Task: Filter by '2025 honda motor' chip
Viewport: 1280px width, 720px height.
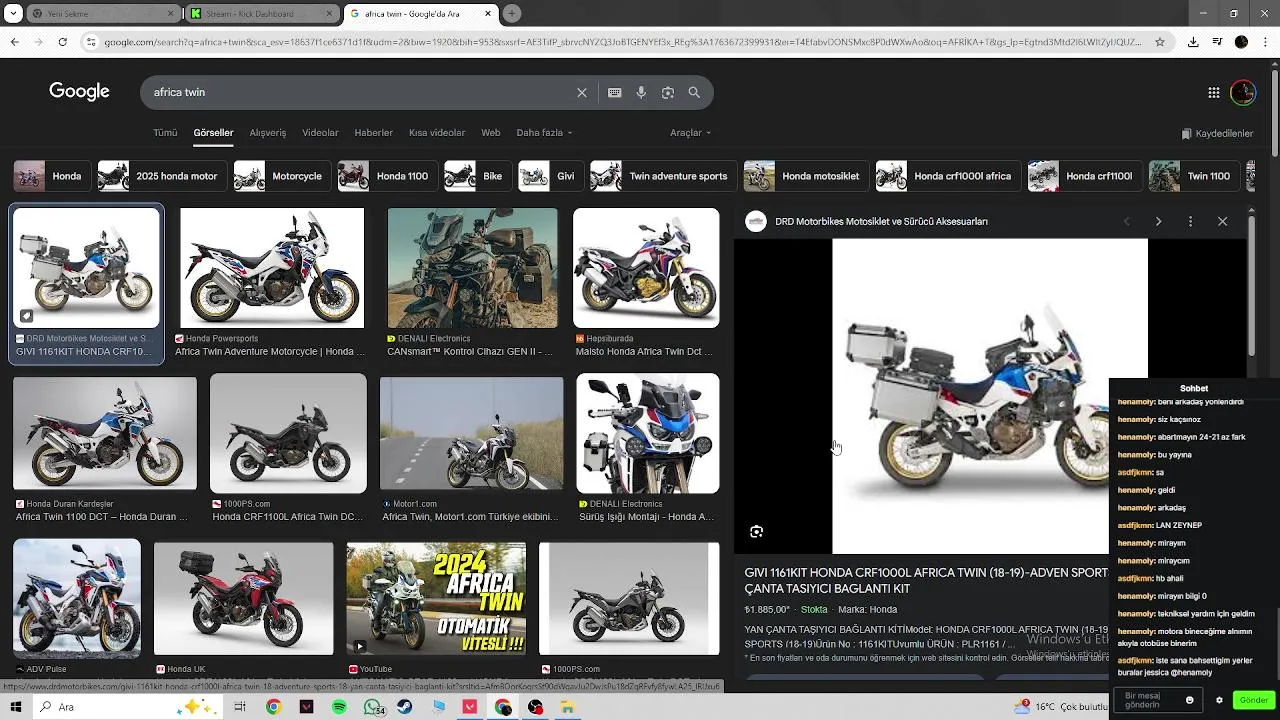Action: click(162, 176)
